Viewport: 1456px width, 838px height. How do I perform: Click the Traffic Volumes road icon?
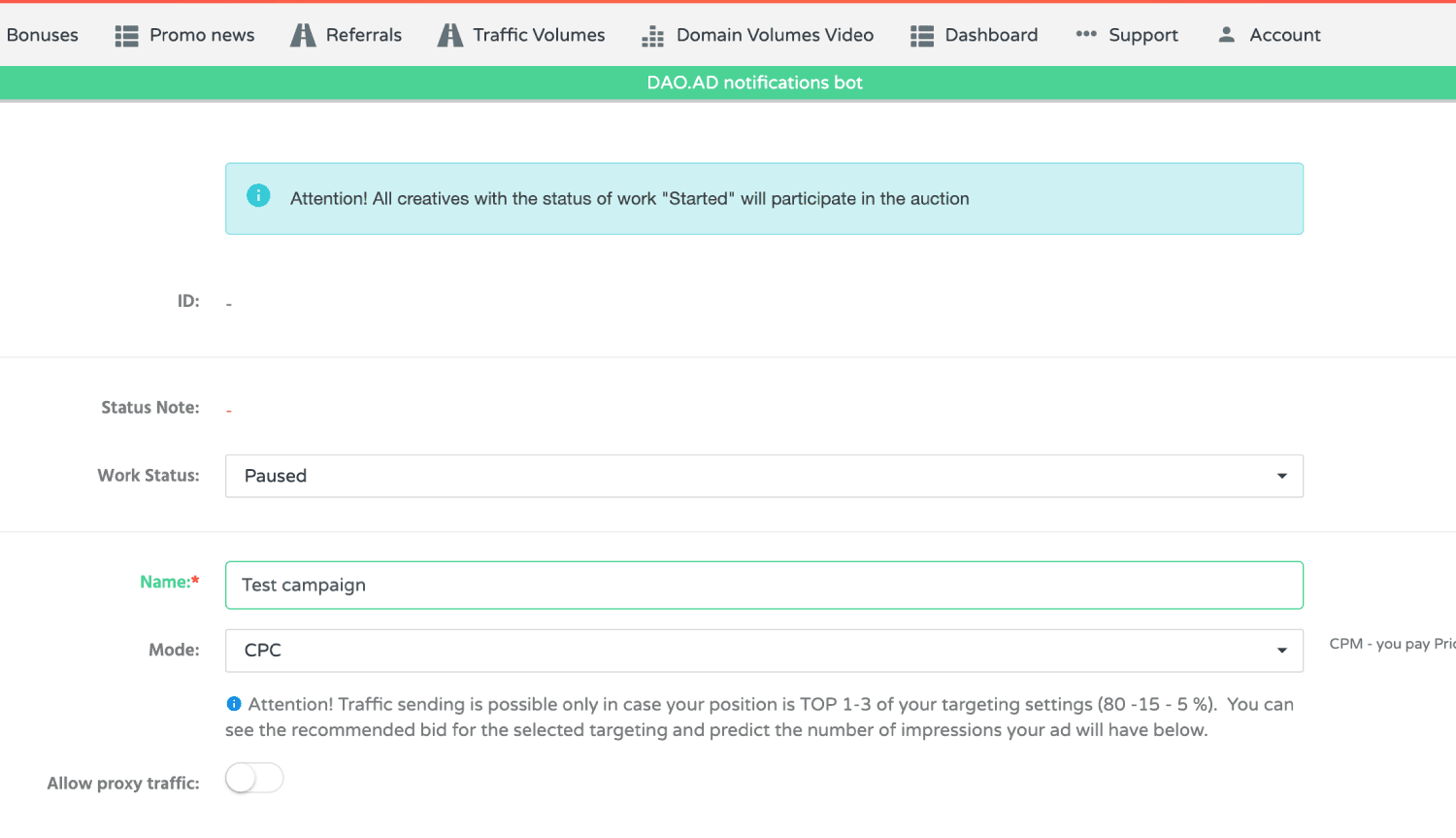pos(450,36)
